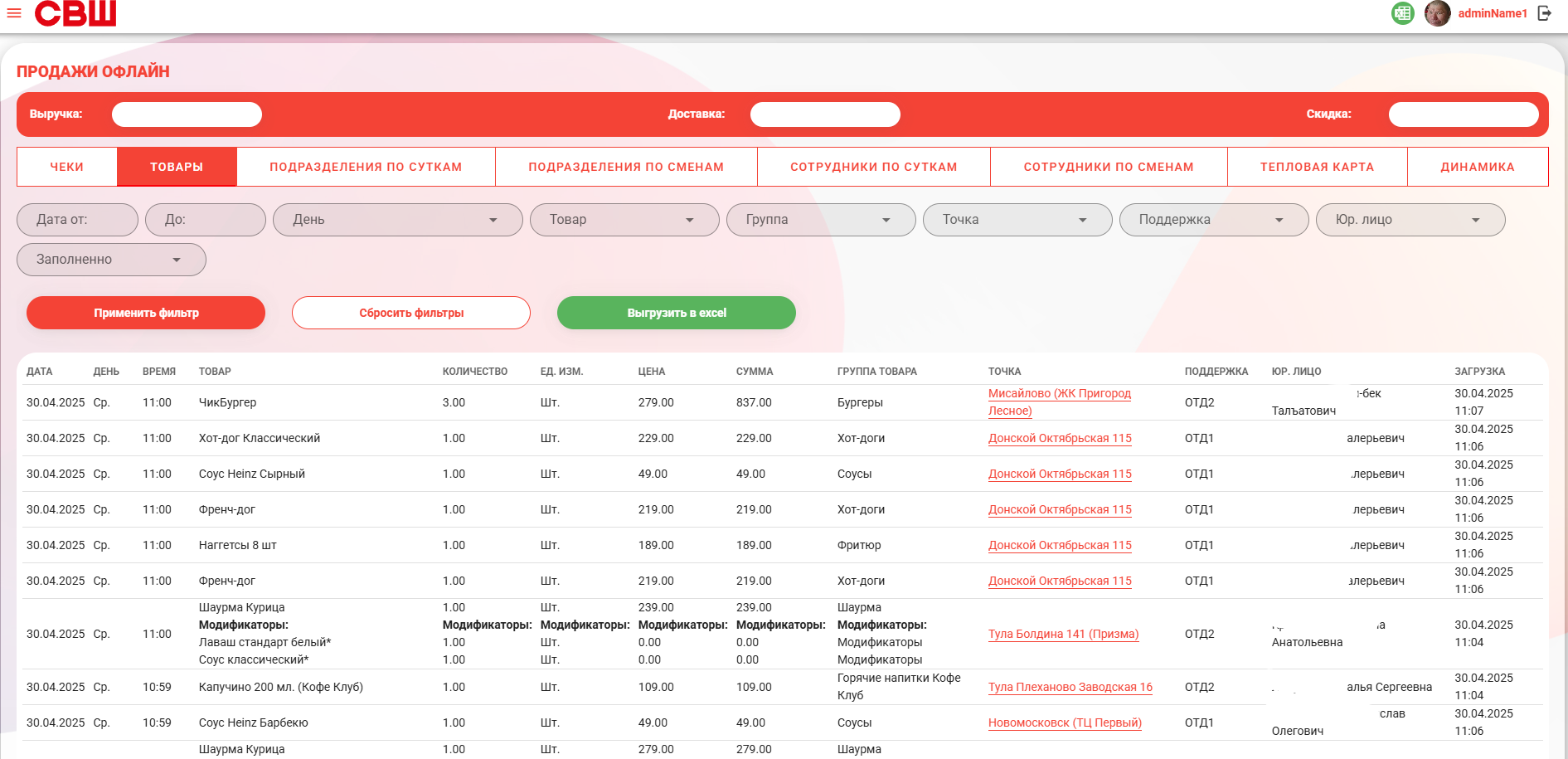Image resolution: width=1568 pixels, height=759 pixels.
Task: Expand the Поддержка dropdown
Action: point(1214,220)
